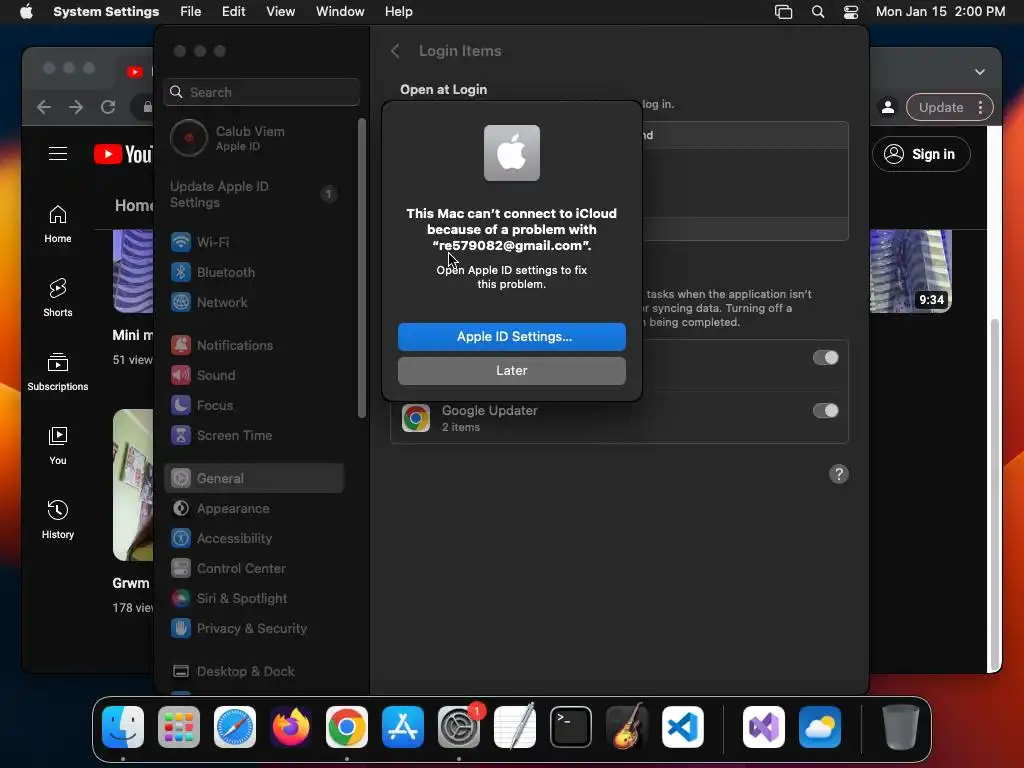
Task: Open the Apple menu
Action: pos(26,12)
